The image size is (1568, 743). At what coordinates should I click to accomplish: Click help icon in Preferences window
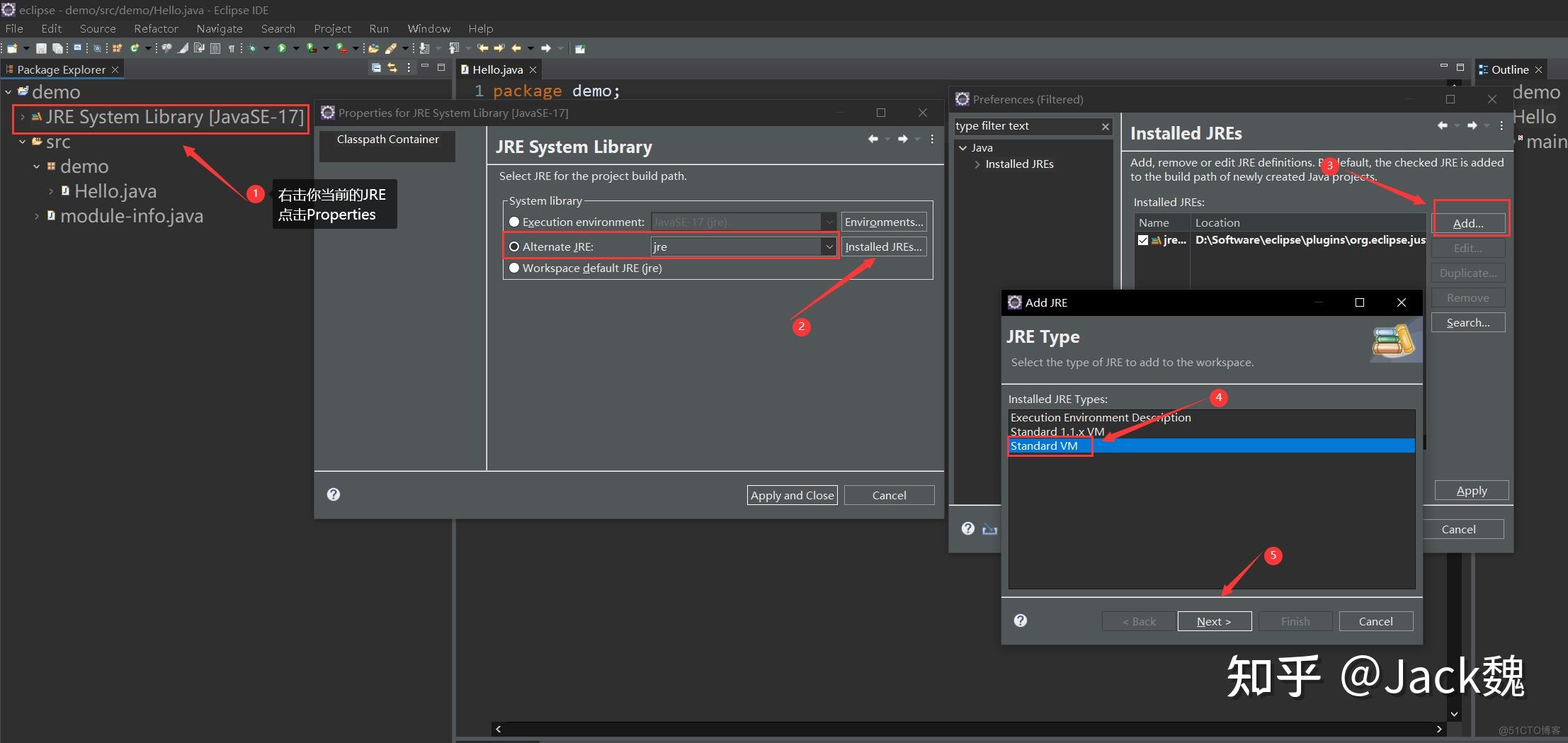pos(968,528)
